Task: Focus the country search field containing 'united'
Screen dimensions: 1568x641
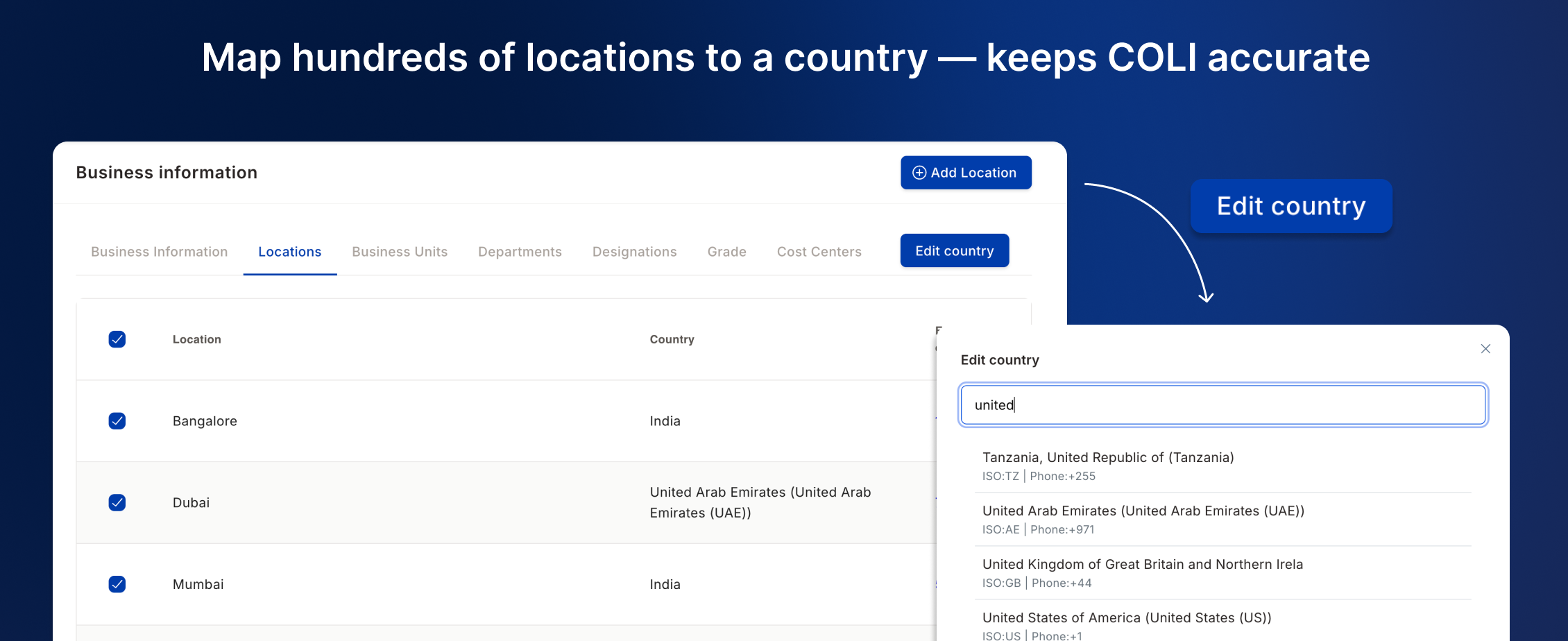Action: [1223, 405]
